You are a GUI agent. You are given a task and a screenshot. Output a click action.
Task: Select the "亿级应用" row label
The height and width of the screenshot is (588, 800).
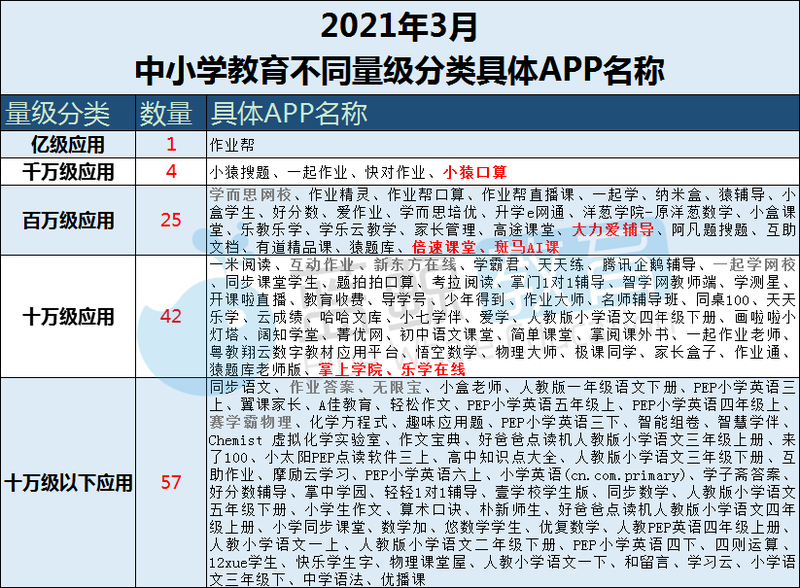[68, 144]
